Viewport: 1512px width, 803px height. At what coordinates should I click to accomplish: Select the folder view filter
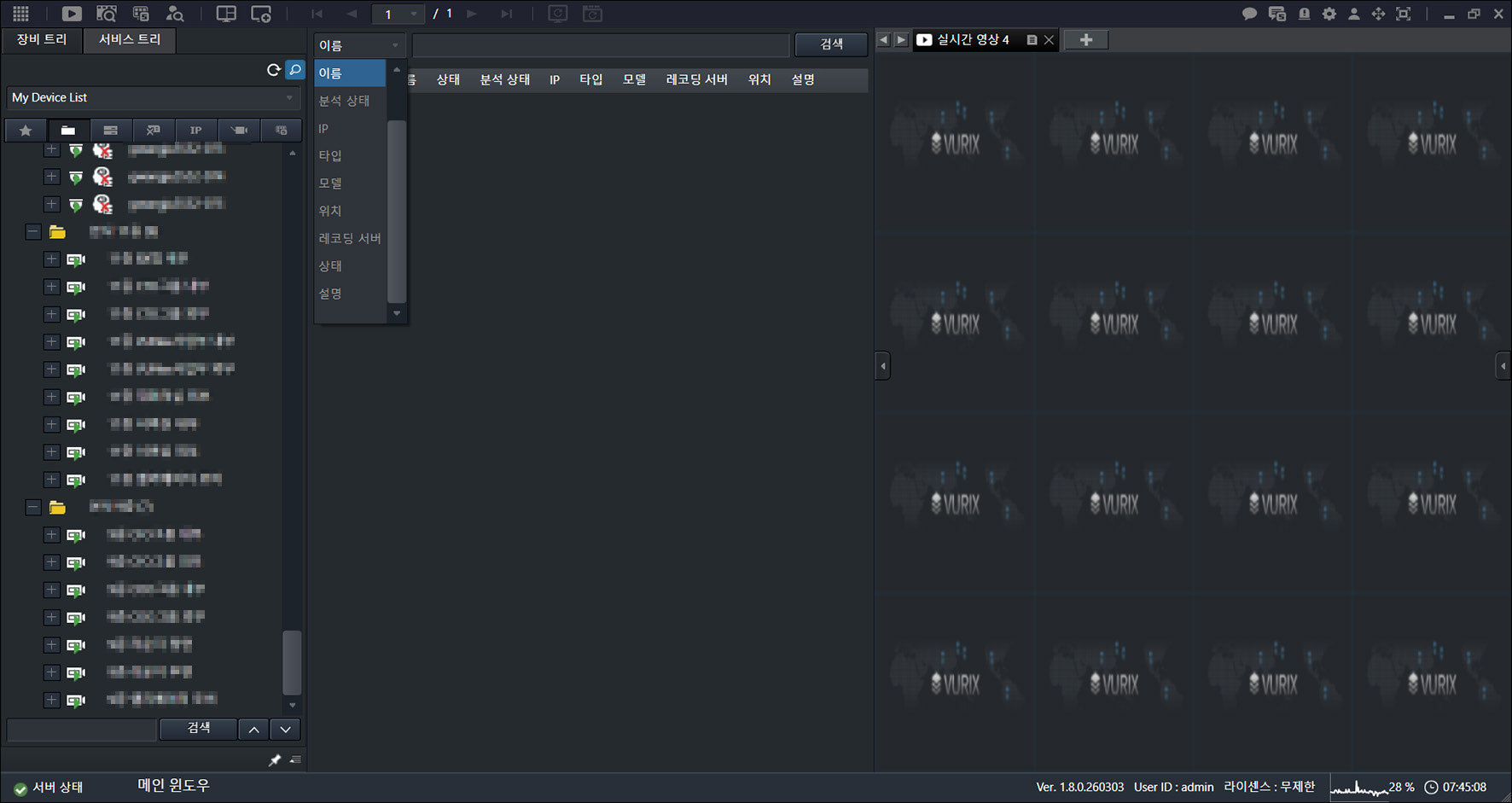(x=68, y=131)
